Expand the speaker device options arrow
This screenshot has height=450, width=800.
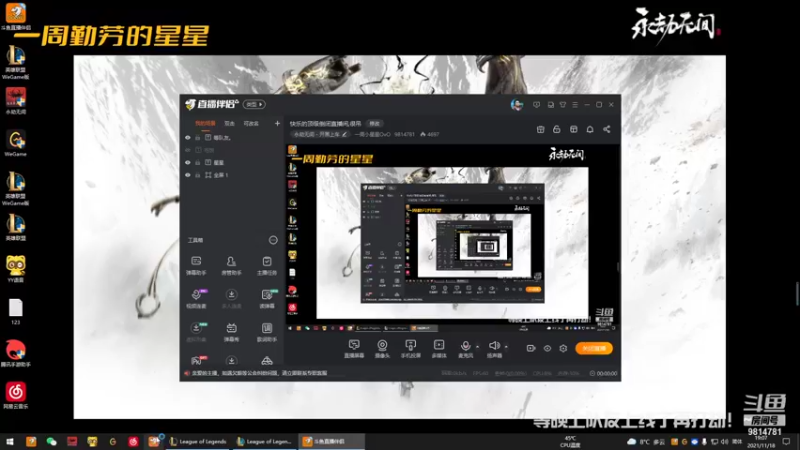click(506, 347)
